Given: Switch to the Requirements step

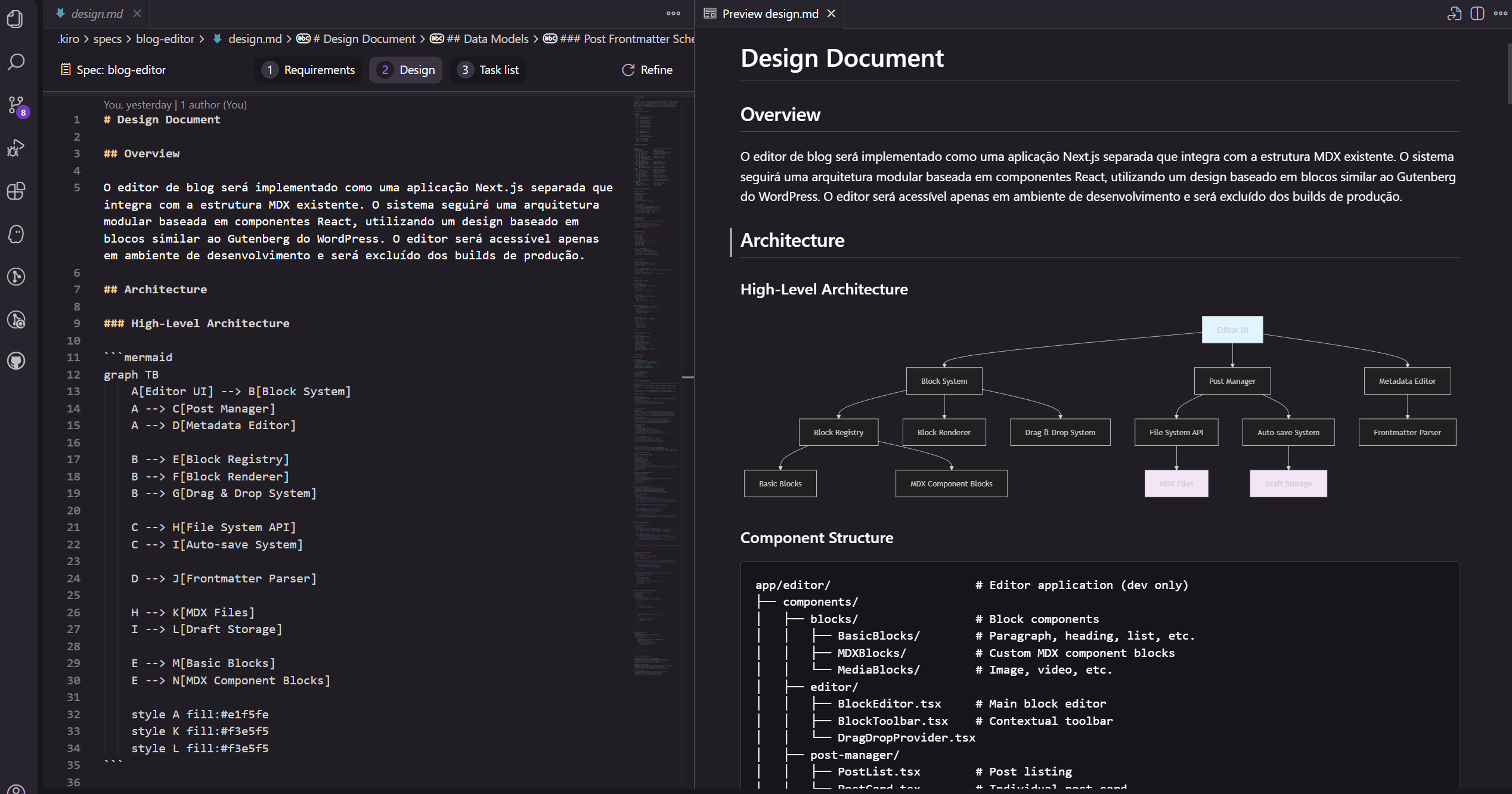Looking at the screenshot, I should (x=308, y=70).
